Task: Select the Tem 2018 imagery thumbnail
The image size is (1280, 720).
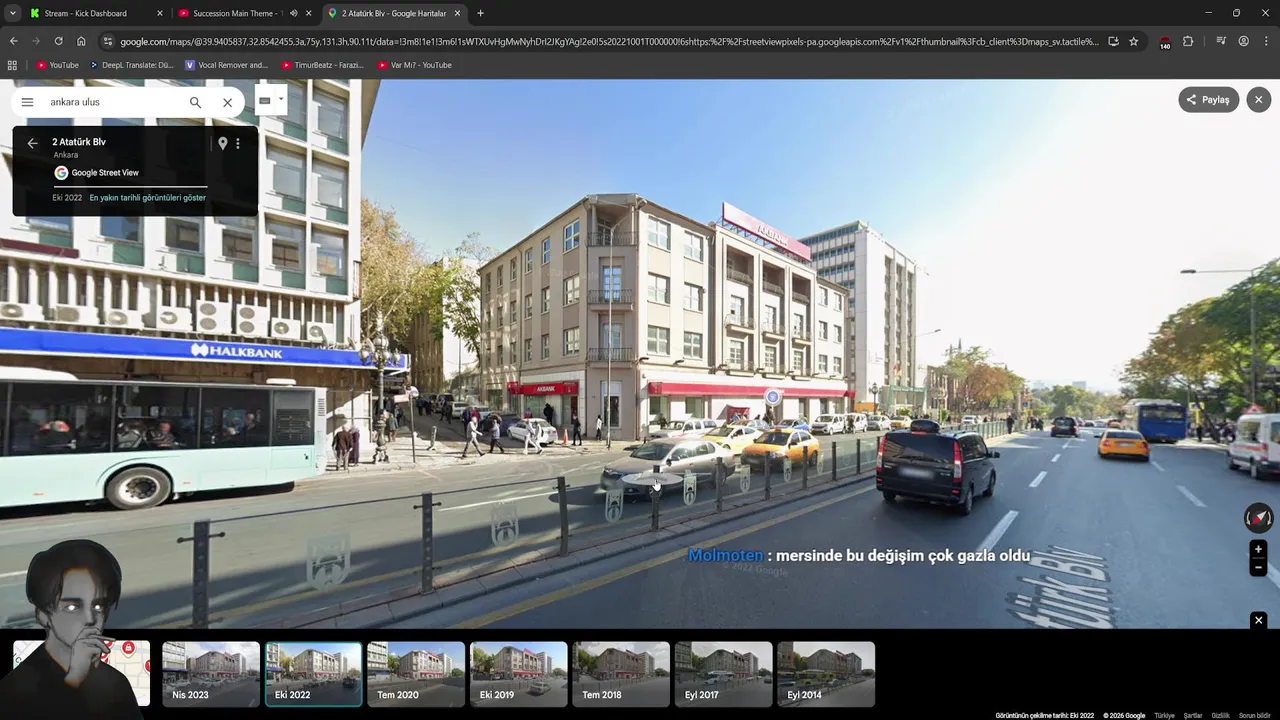Action: coord(621,674)
